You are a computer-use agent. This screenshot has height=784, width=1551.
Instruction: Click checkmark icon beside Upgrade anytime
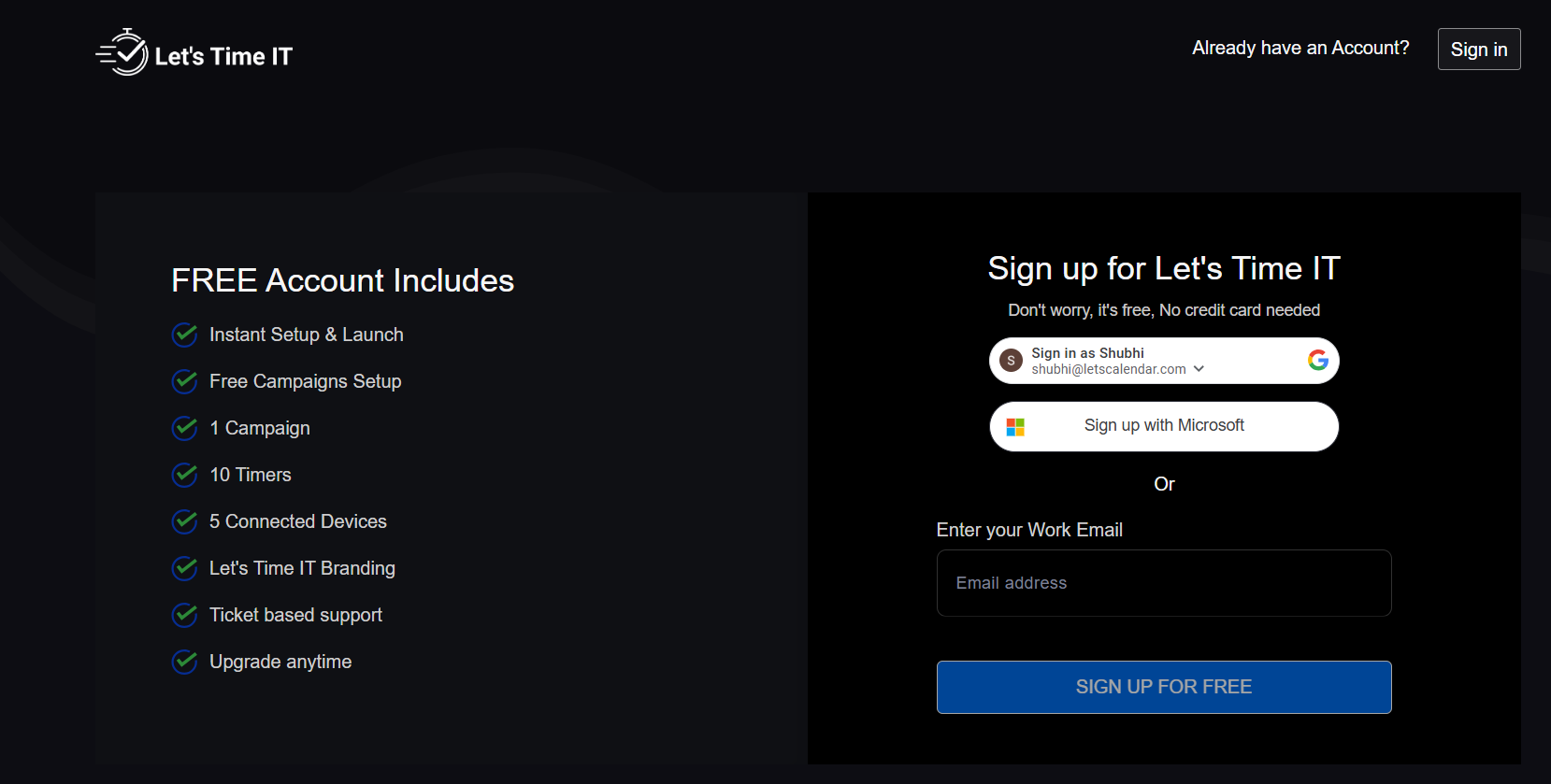(185, 662)
